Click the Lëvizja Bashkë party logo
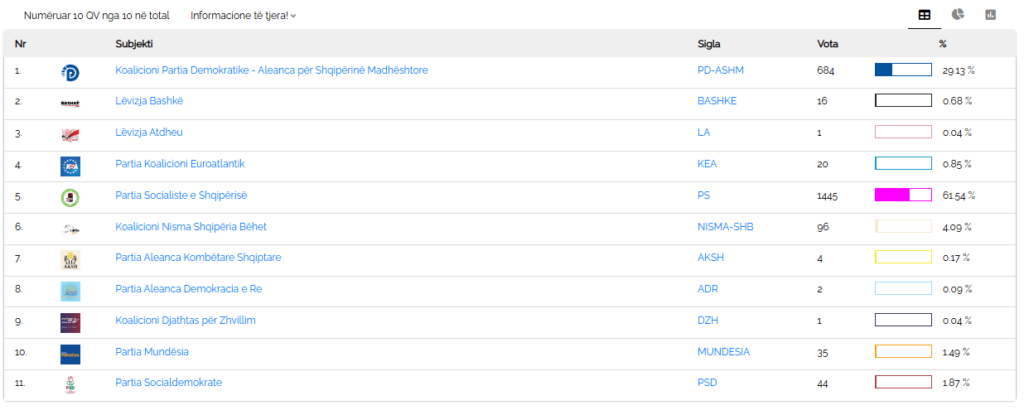Viewport: 1024px width, 410px height. click(70, 103)
